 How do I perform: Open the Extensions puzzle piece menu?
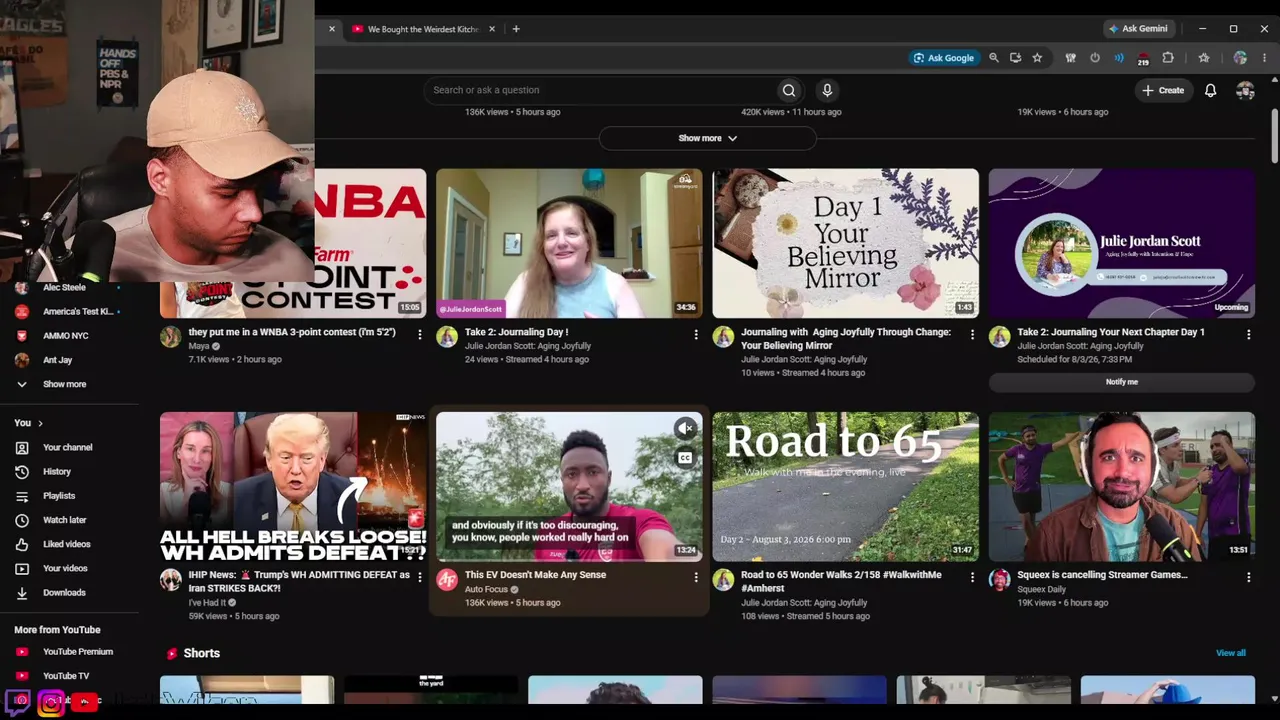pyautogui.click(x=1167, y=58)
